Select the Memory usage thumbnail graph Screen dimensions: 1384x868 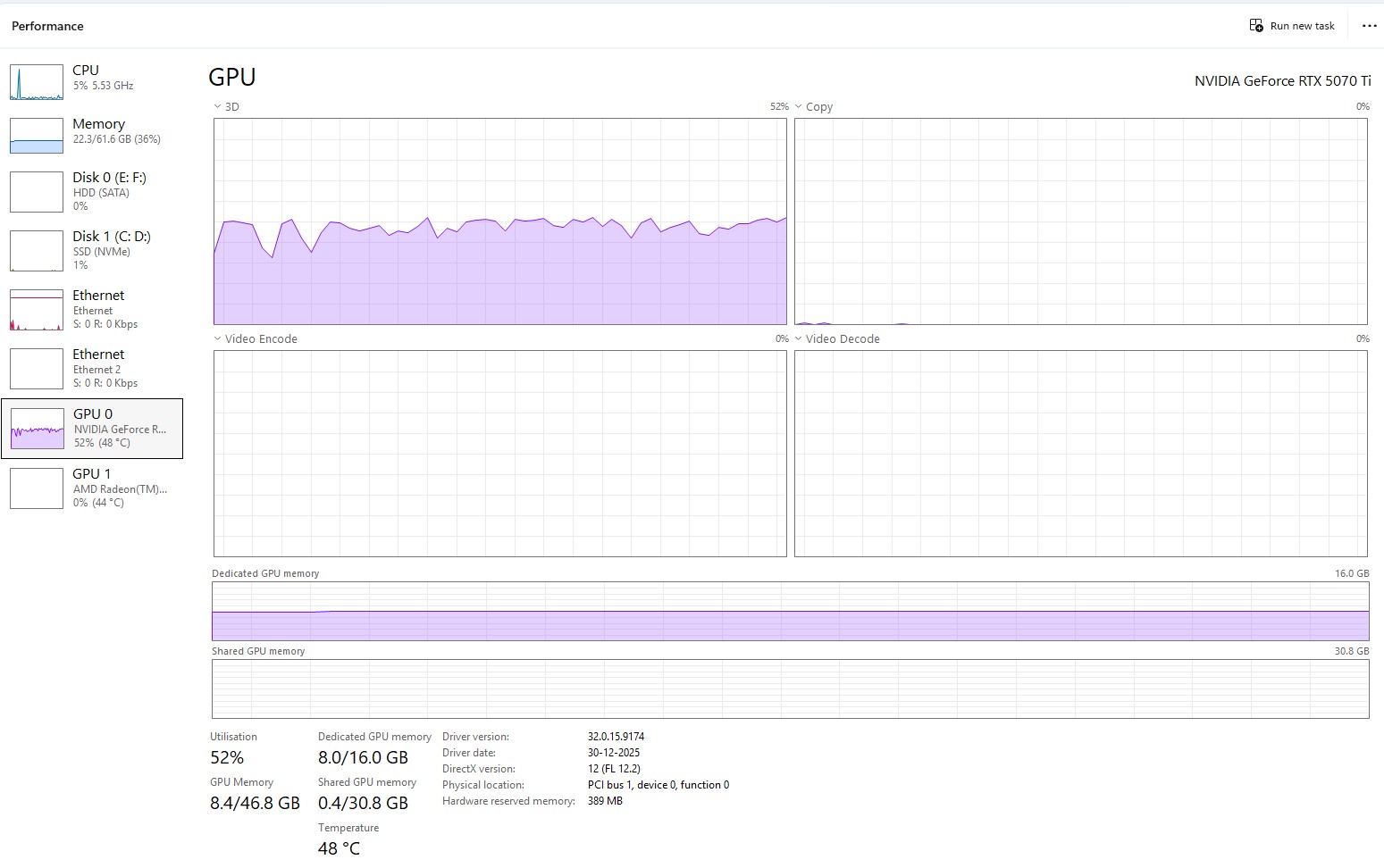37,136
